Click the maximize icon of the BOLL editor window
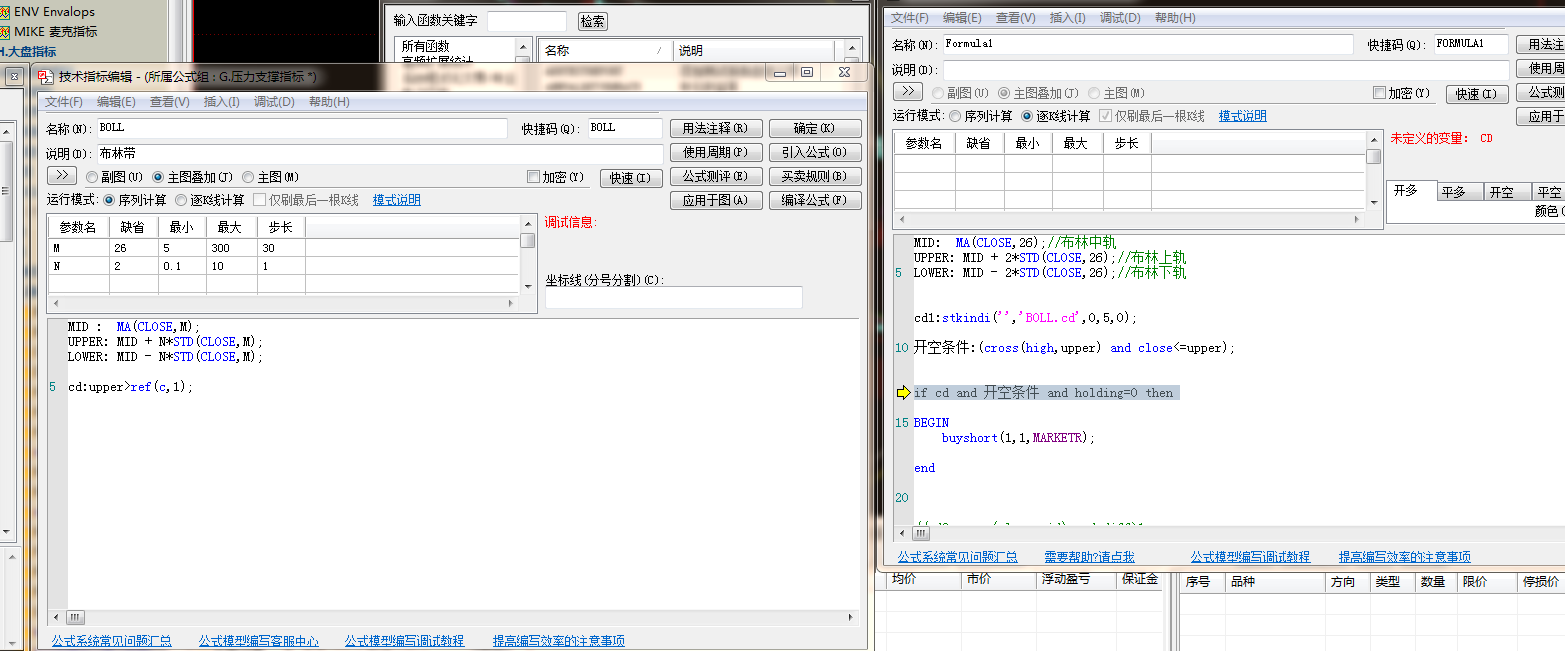1565x651 pixels. point(807,72)
